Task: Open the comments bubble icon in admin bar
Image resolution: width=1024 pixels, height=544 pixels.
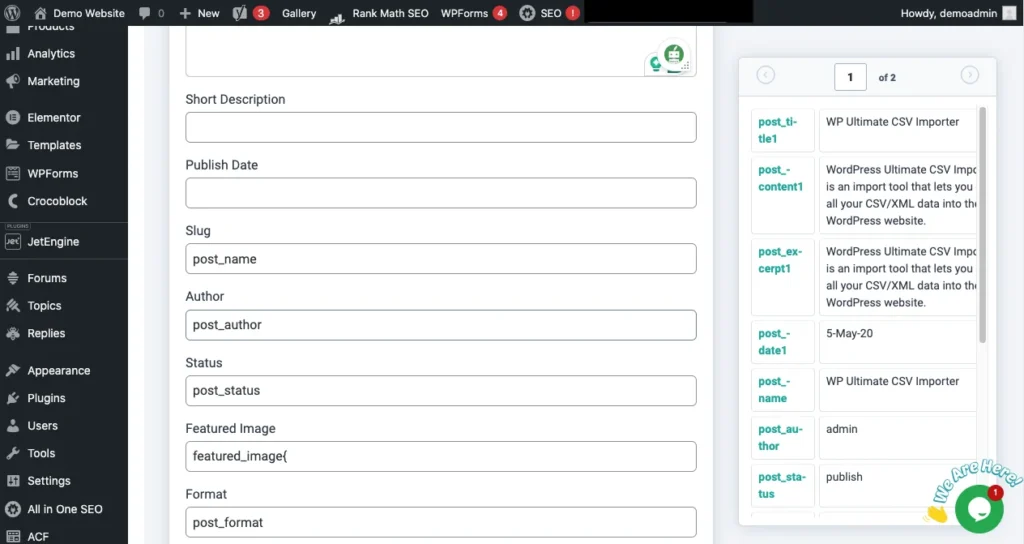Action: point(145,13)
